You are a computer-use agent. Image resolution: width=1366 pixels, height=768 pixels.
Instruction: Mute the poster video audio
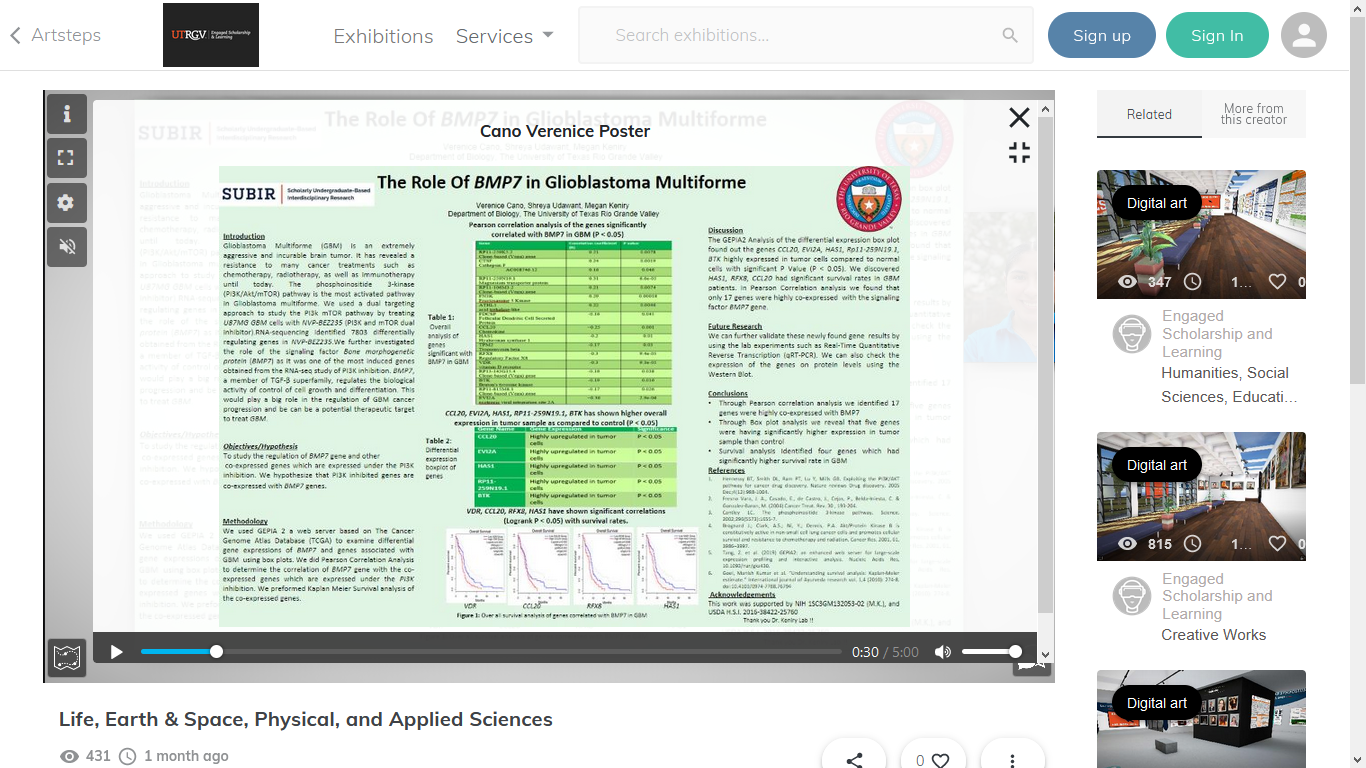pos(941,651)
